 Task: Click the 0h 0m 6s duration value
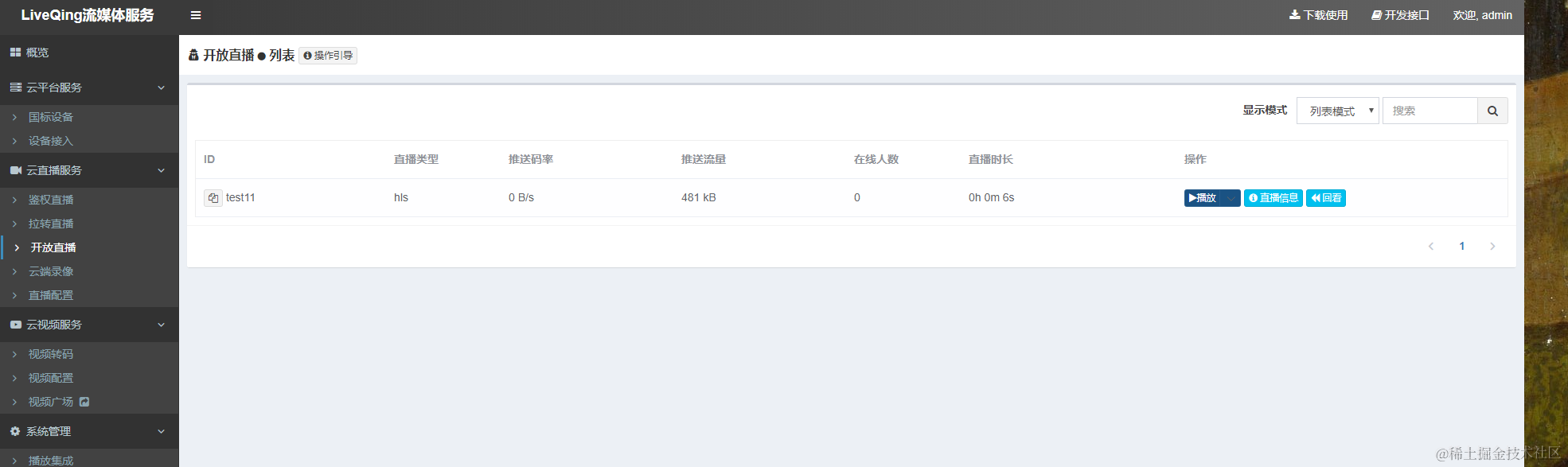[x=992, y=197]
